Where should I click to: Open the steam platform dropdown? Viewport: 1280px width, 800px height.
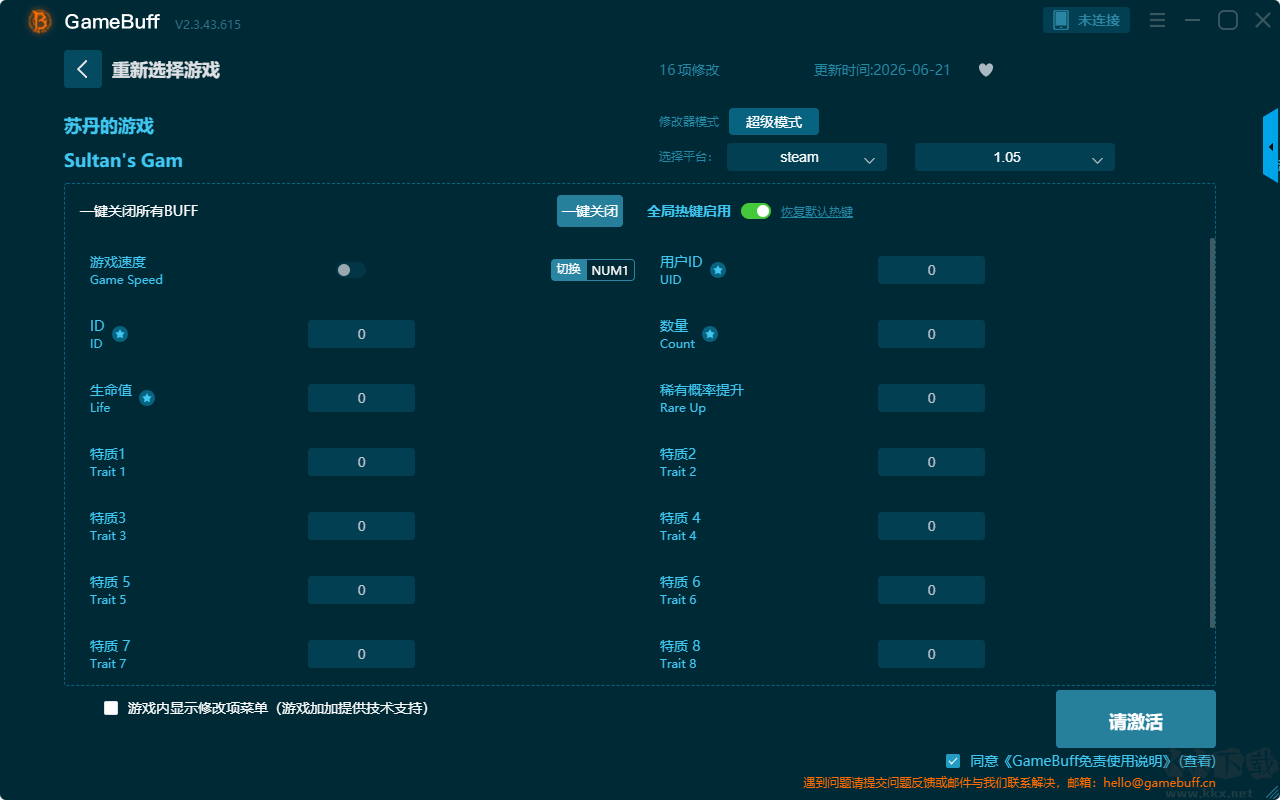point(807,157)
